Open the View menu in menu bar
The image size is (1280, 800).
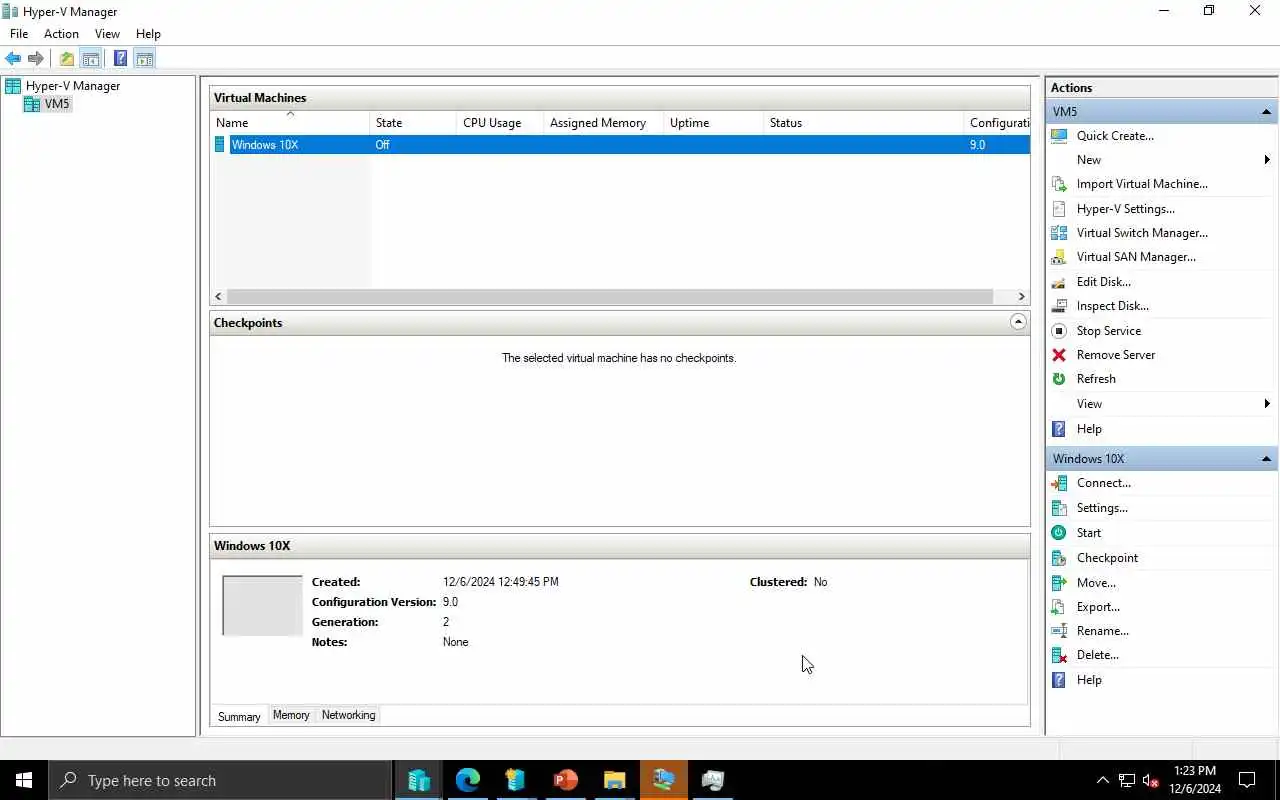[x=107, y=34]
